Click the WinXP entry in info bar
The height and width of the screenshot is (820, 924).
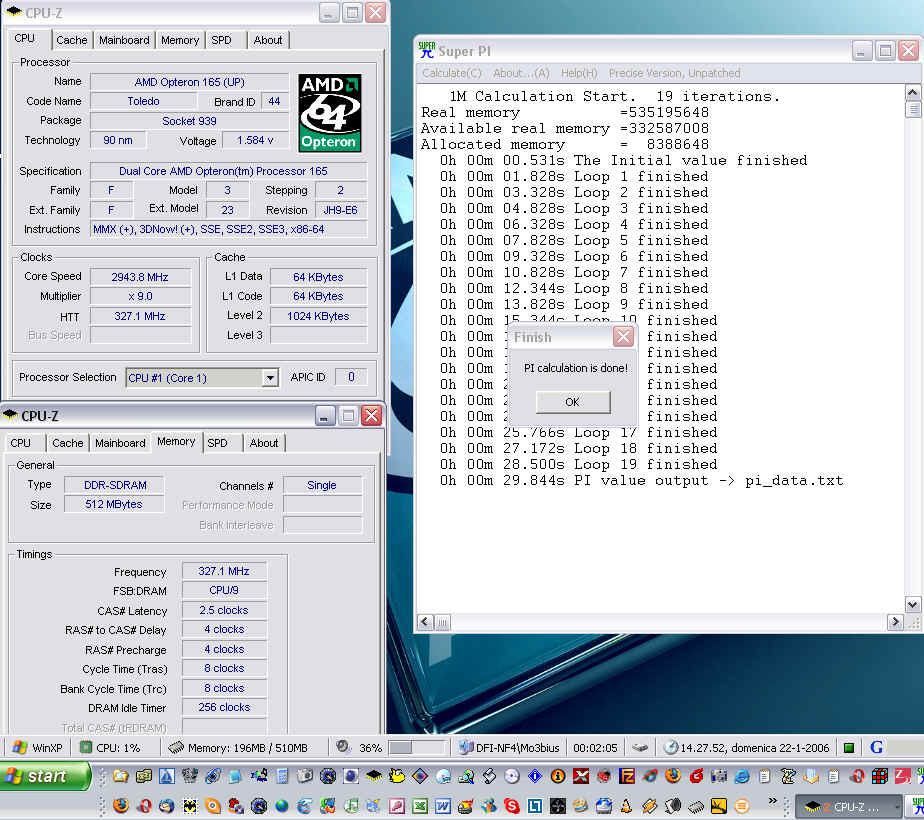tap(38, 748)
